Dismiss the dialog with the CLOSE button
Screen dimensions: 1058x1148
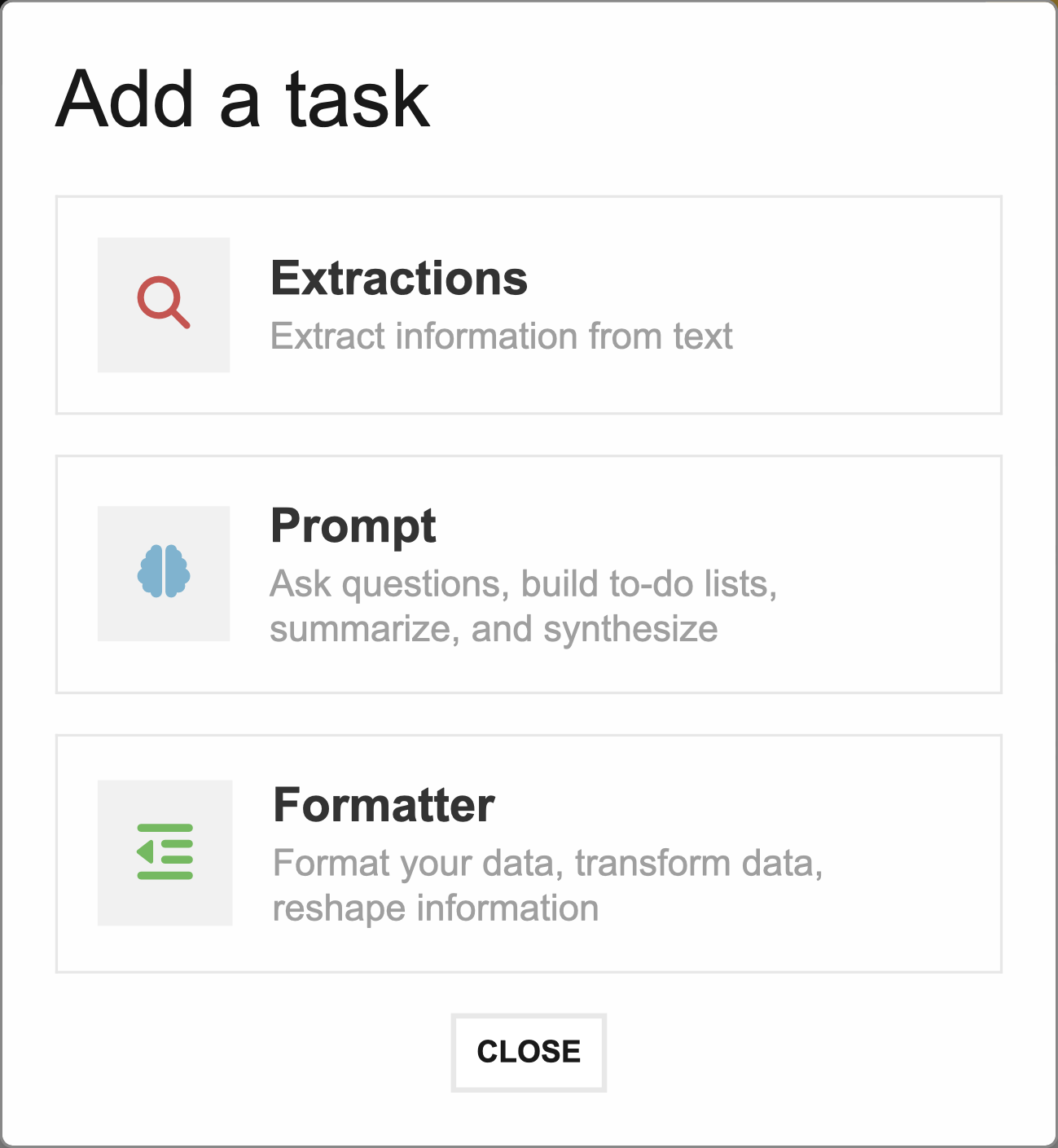coord(529,1052)
